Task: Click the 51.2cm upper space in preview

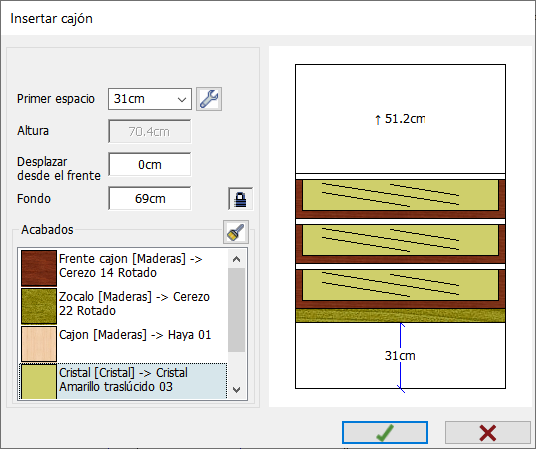Action: tap(400, 119)
